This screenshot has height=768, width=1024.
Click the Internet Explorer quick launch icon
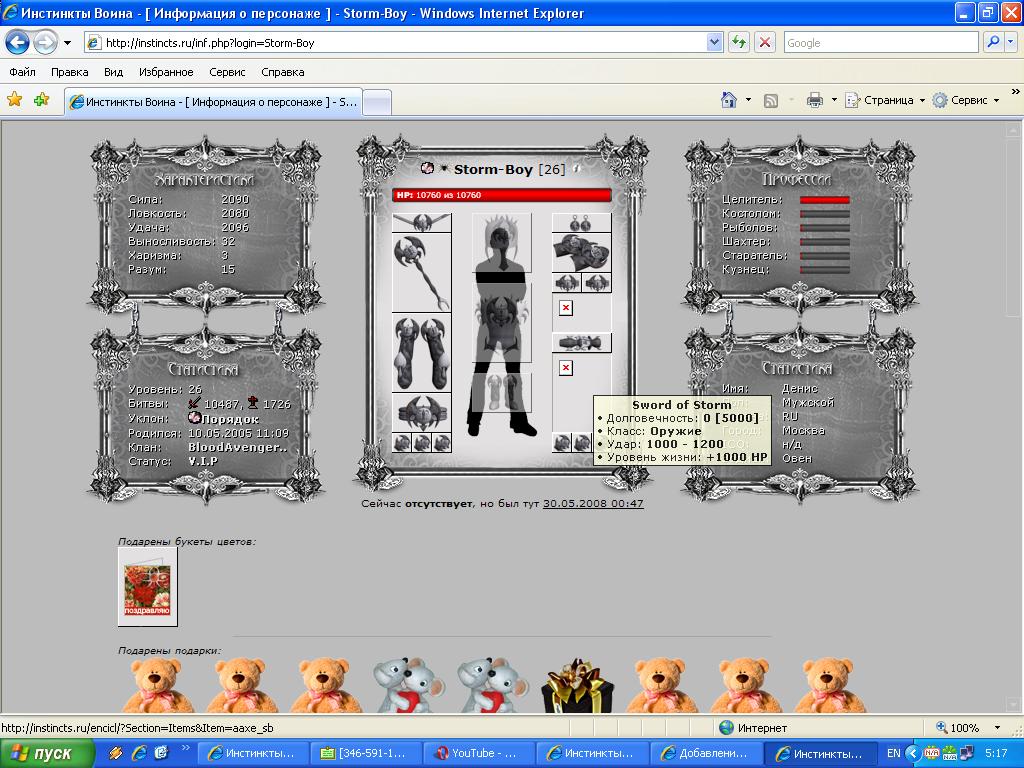point(139,752)
